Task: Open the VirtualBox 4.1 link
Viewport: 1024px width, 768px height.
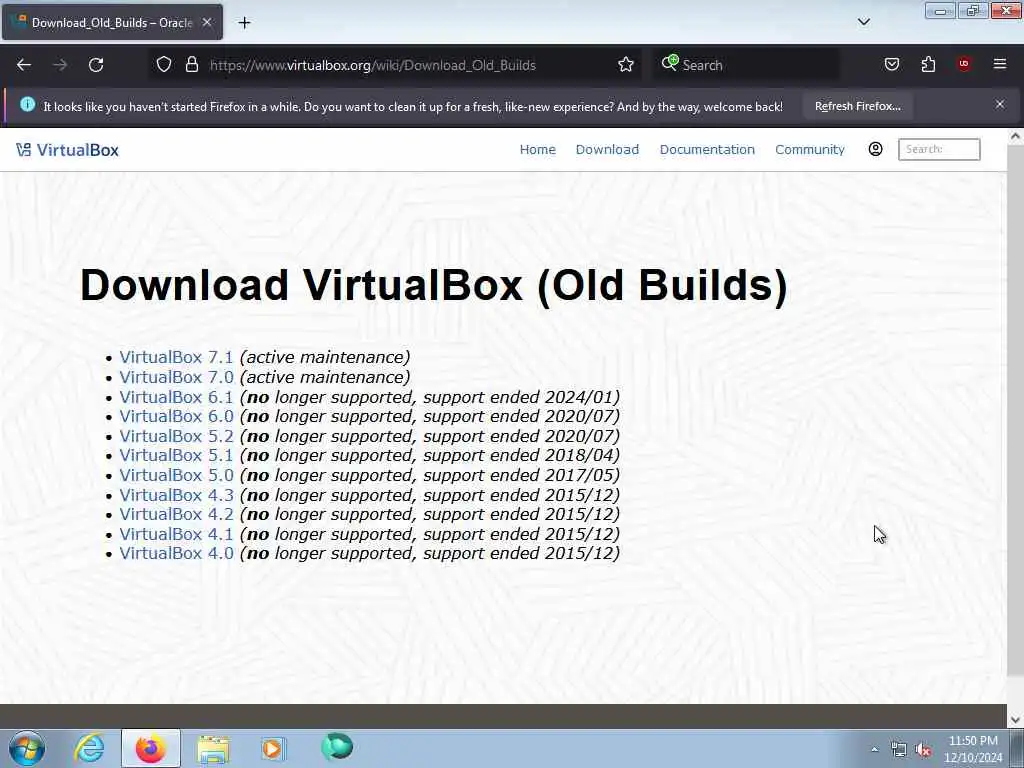Action: click(x=176, y=534)
